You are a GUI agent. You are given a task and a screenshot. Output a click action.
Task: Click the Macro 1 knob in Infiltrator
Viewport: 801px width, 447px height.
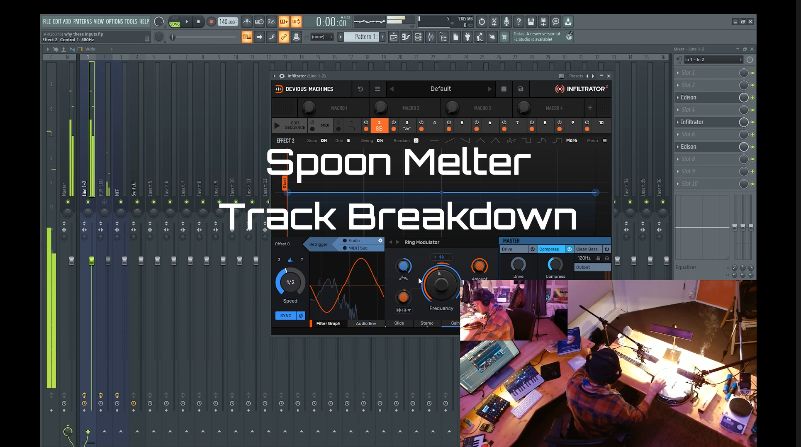point(308,107)
